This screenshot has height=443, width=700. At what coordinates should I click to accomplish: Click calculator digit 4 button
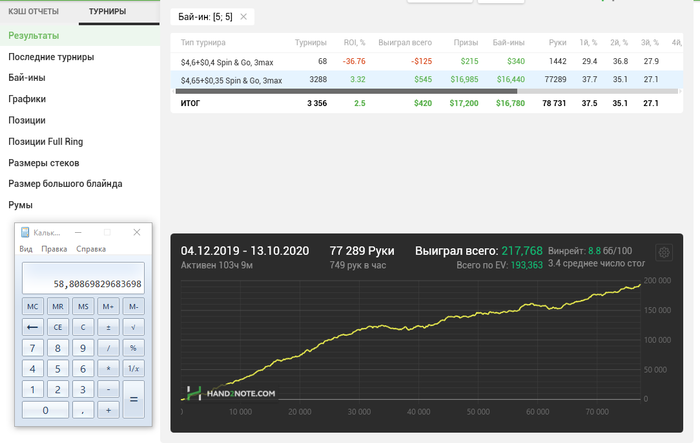pyautogui.click(x=33, y=368)
